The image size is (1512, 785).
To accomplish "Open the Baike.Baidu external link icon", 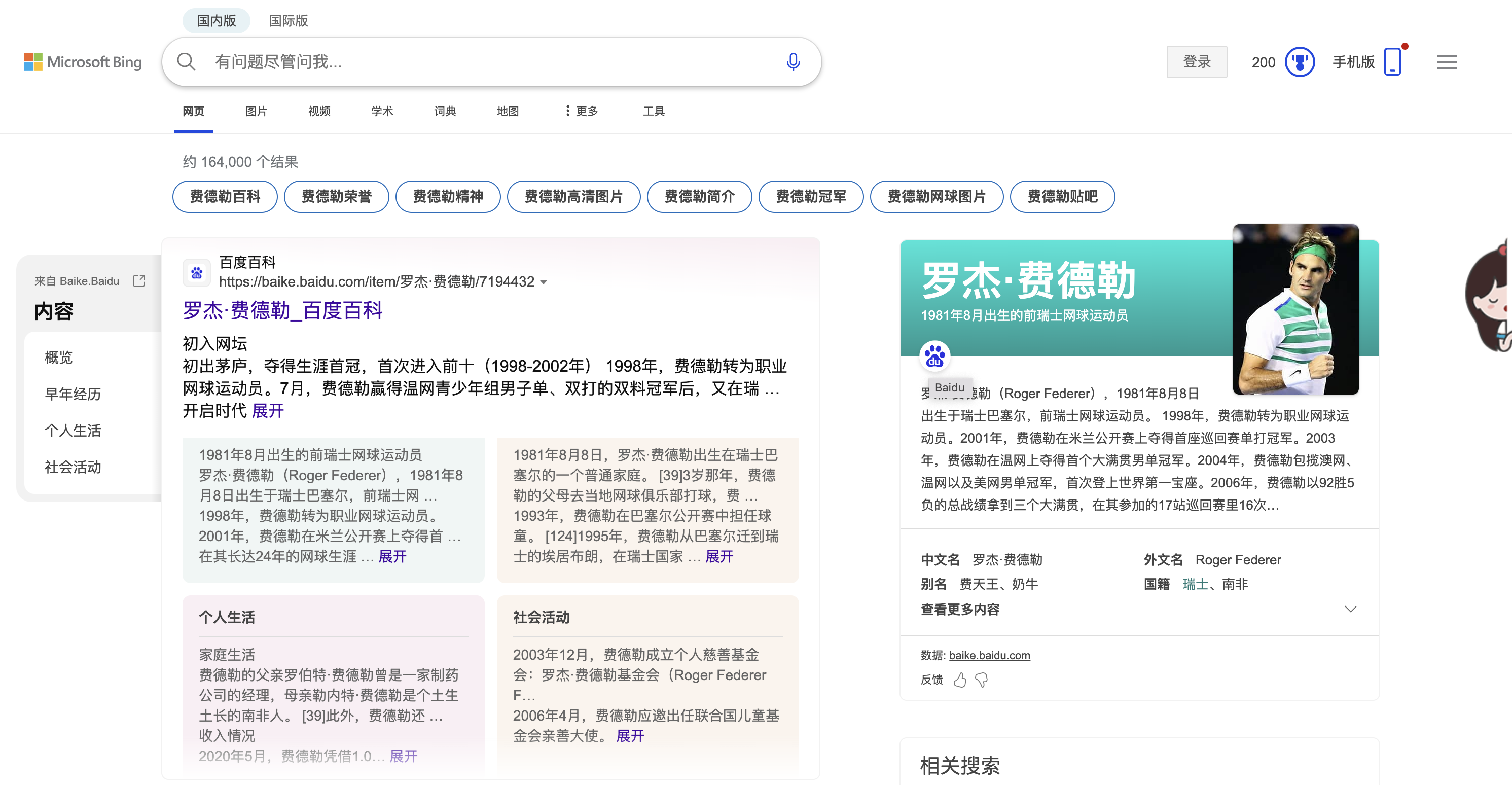I will [x=139, y=280].
